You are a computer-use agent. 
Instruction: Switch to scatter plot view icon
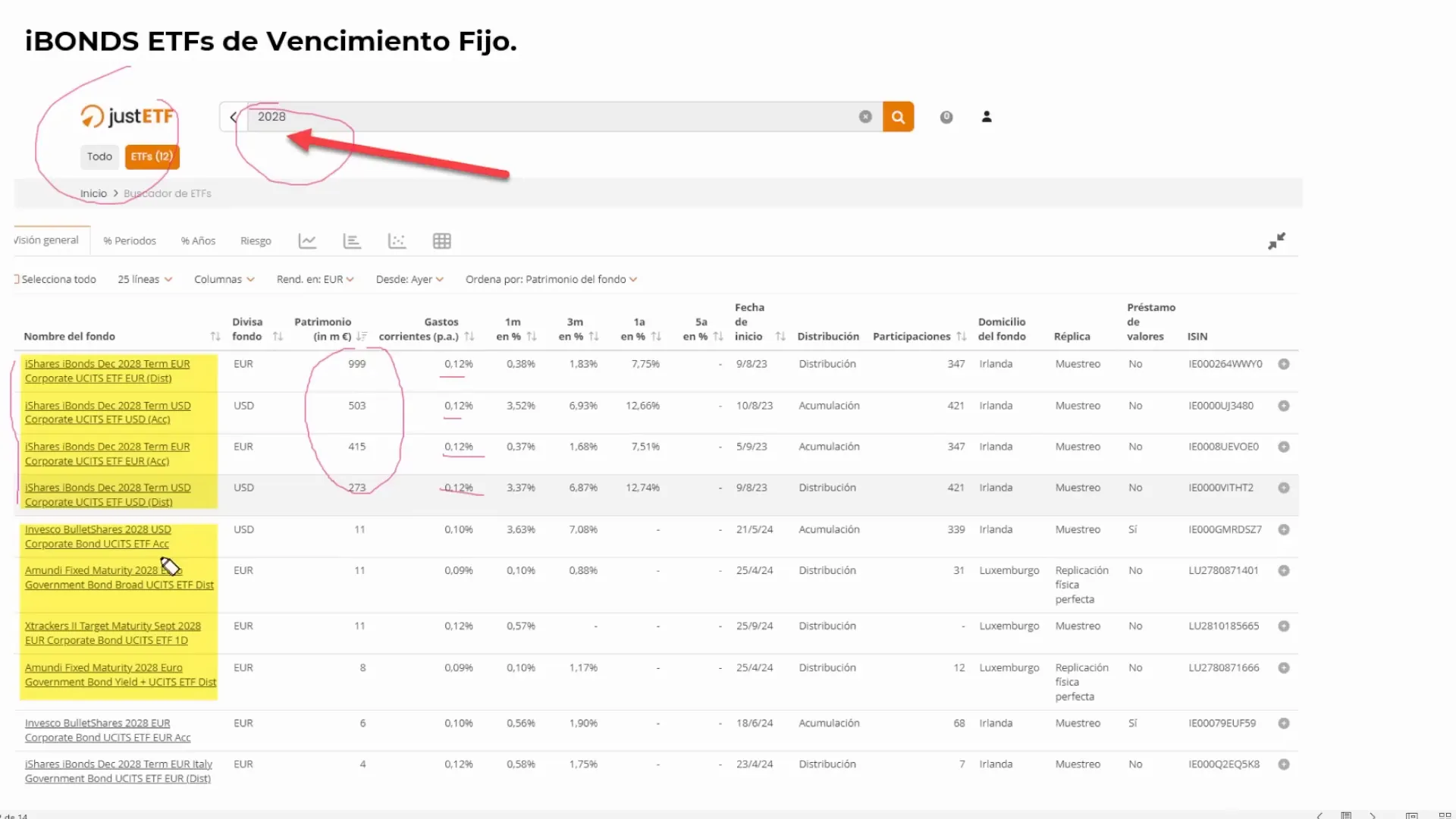click(x=397, y=241)
